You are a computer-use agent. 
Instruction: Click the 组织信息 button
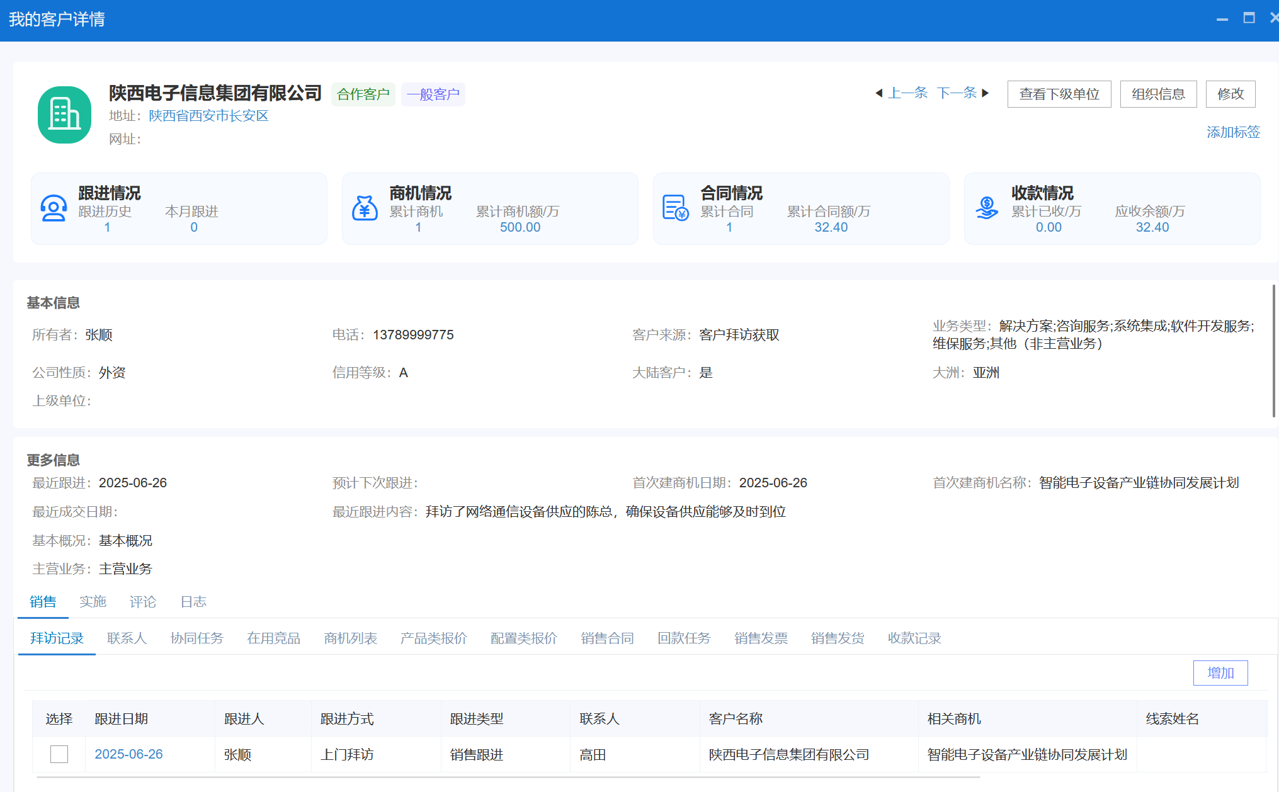click(x=1157, y=93)
